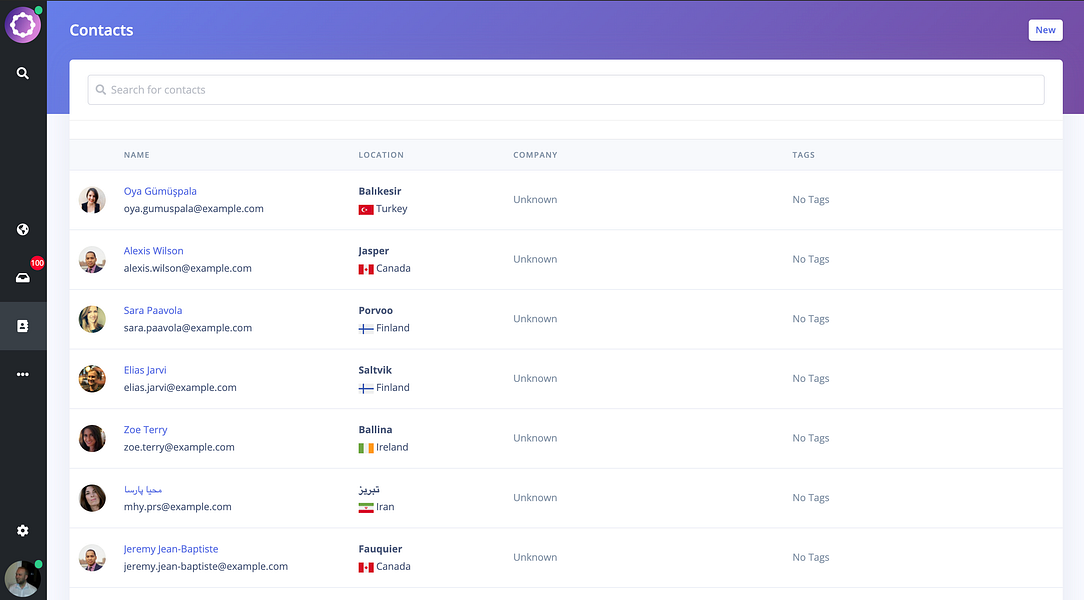Screen dimensions: 1084x600
Task: Open contact Sara Paavola
Action: click(x=153, y=310)
